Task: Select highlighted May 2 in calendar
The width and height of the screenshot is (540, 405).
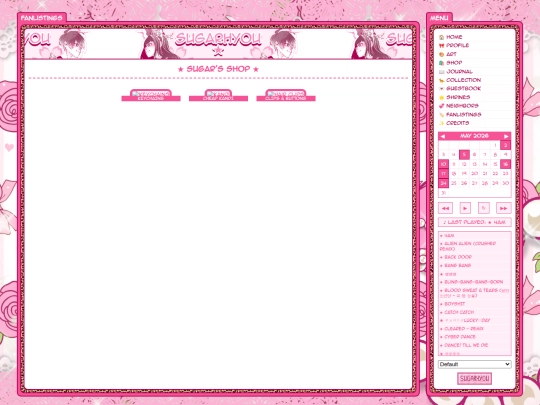Action: pyautogui.click(x=505, y=145)
